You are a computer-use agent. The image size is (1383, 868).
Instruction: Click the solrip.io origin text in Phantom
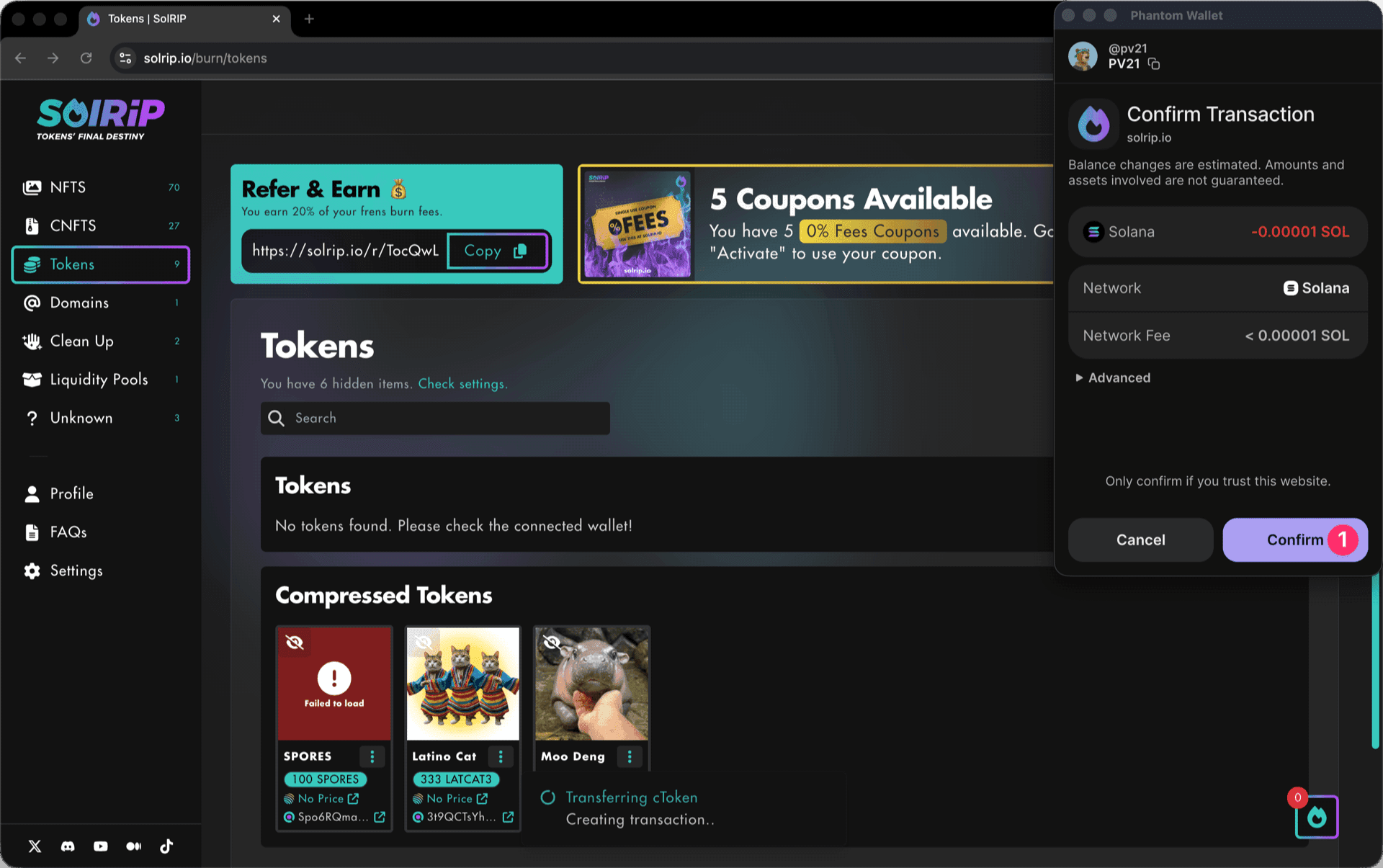coord(1149,138)
